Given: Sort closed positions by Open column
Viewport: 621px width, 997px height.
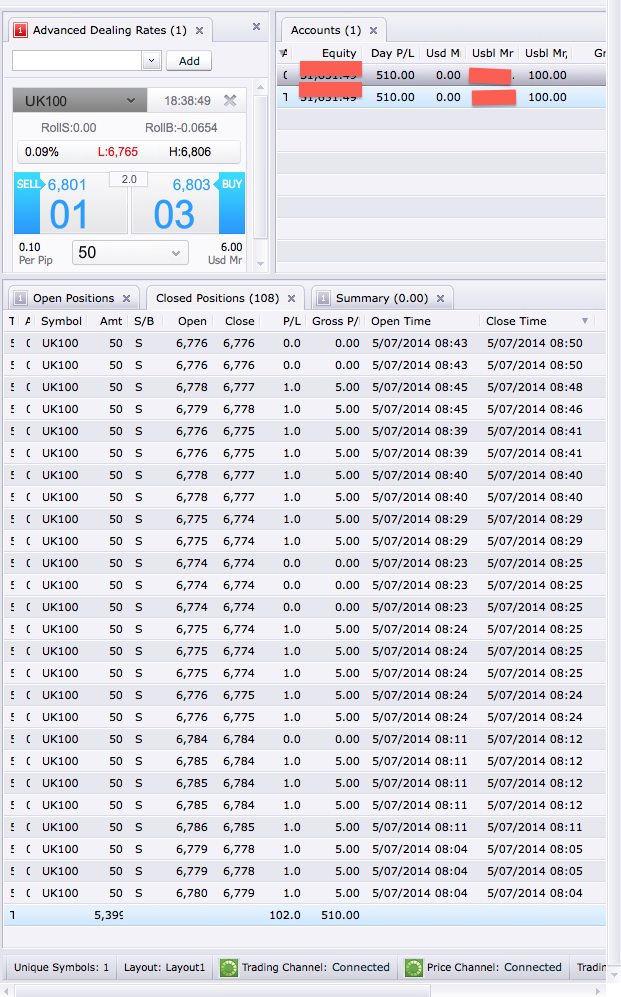Looking at the screenshot, I should pyautogui.click(x=192, y=321).
